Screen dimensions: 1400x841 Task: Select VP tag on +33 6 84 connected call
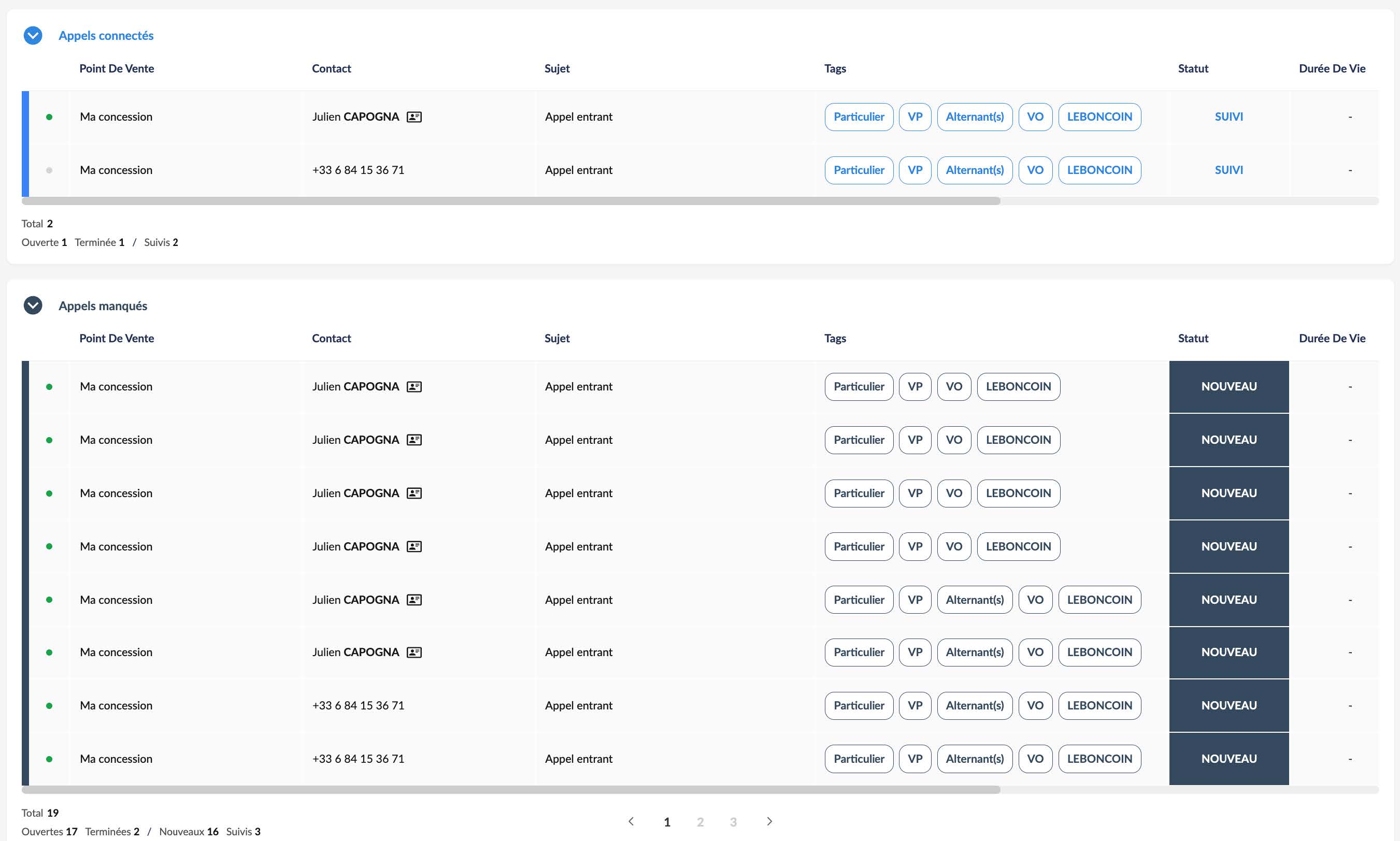pos(915,170)
